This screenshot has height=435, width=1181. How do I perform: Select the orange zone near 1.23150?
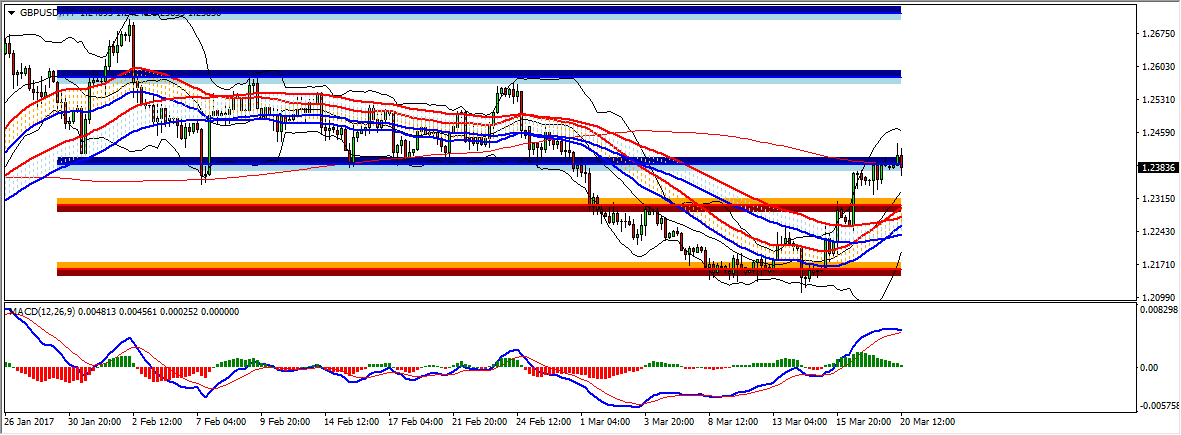point(480,204)
